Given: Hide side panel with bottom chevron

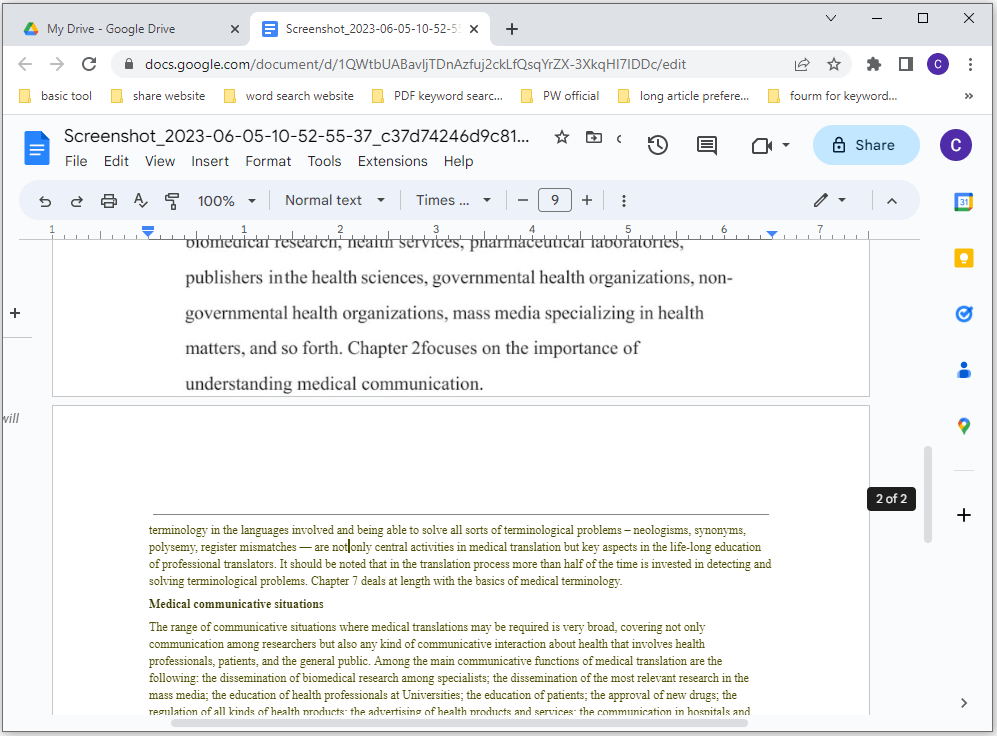Looking at the screenshot, I should 964,702.
